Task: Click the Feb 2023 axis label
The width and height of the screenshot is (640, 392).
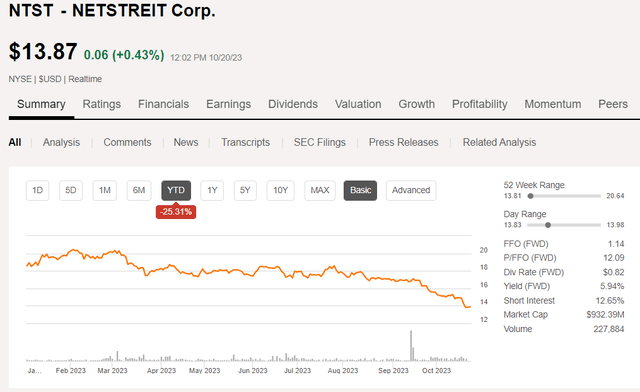Action: [71, 370]
